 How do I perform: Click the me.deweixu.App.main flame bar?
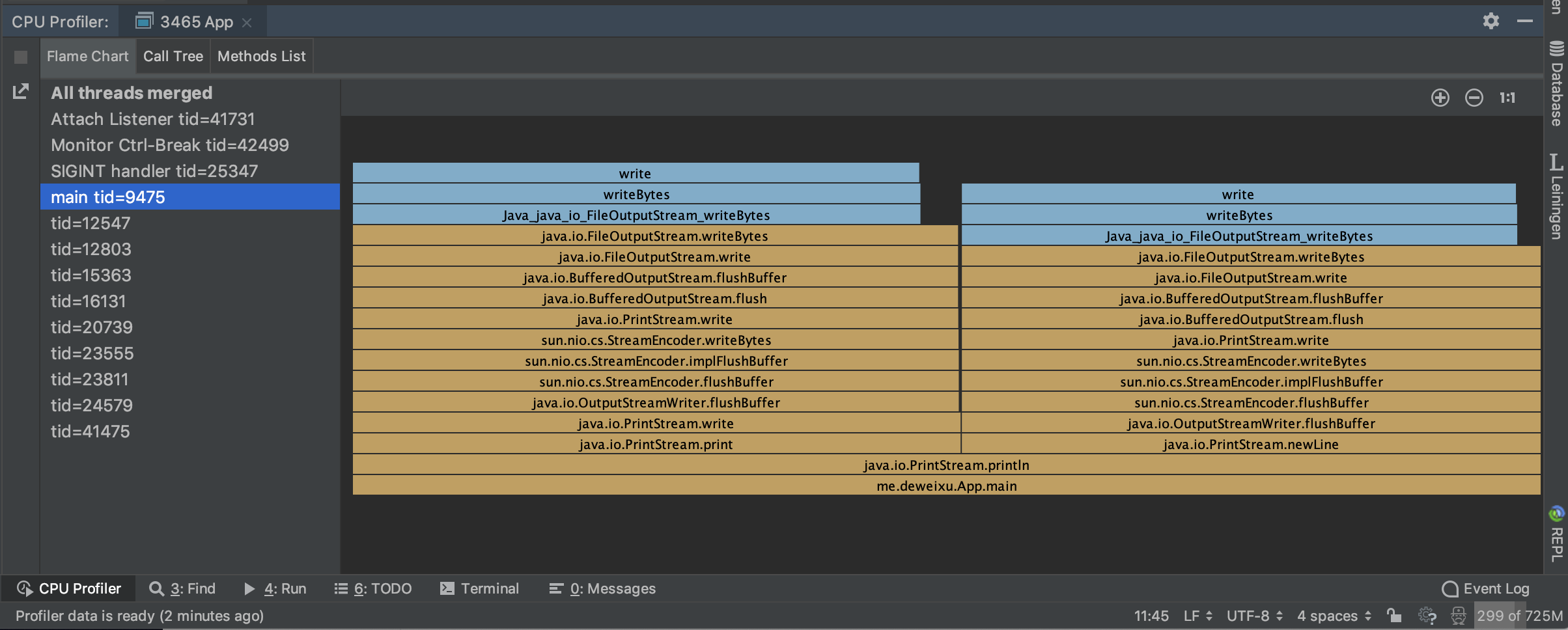[946, 486]
